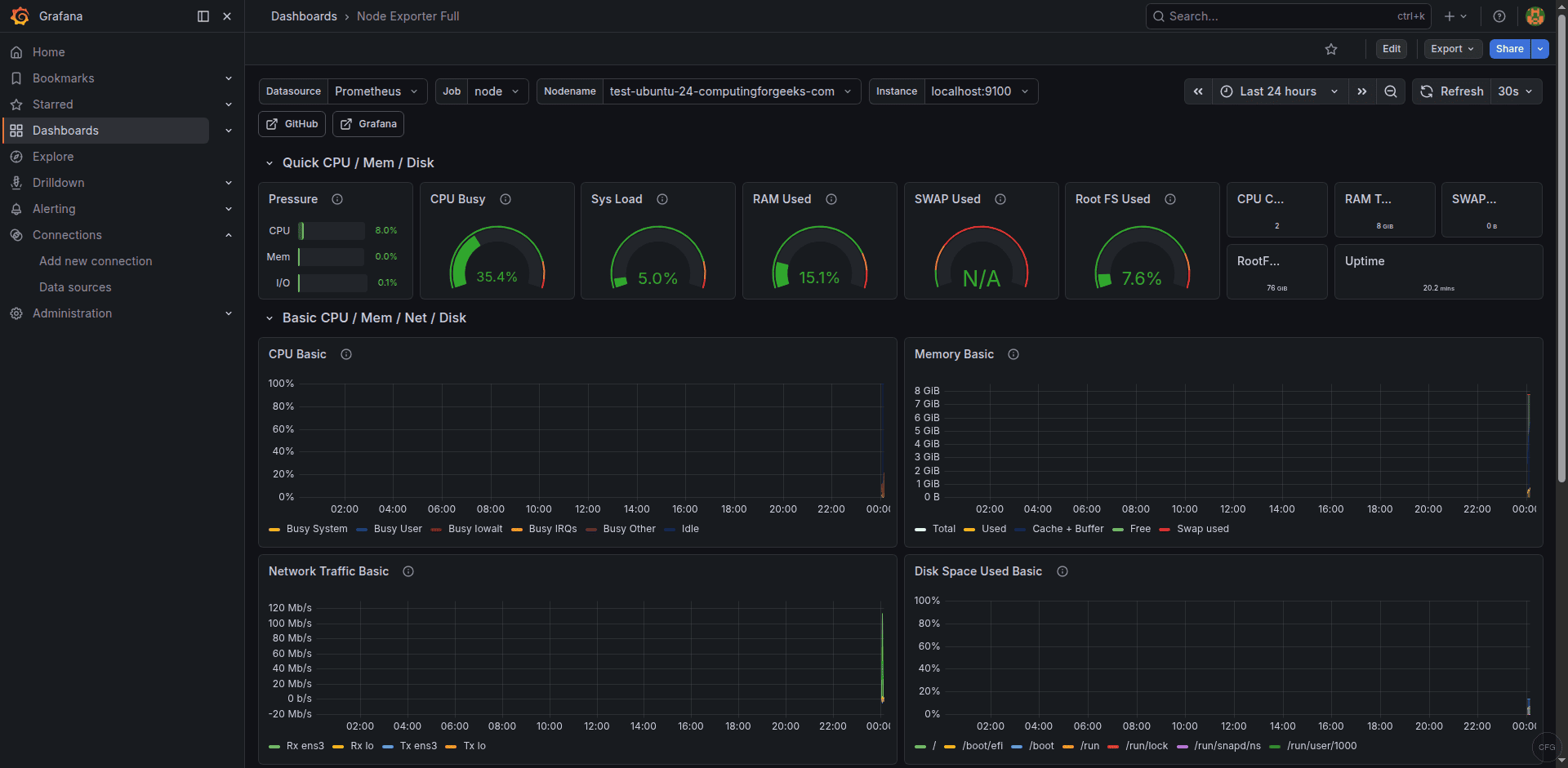
Task: Toggle visibility of the Idle CPU series
Action: pyautogui.click(x=690, y=529)
